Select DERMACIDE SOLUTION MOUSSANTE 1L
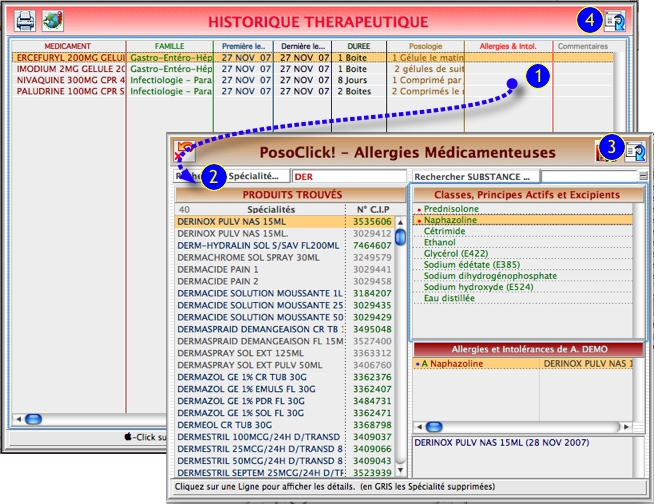 tap(285, 294)
